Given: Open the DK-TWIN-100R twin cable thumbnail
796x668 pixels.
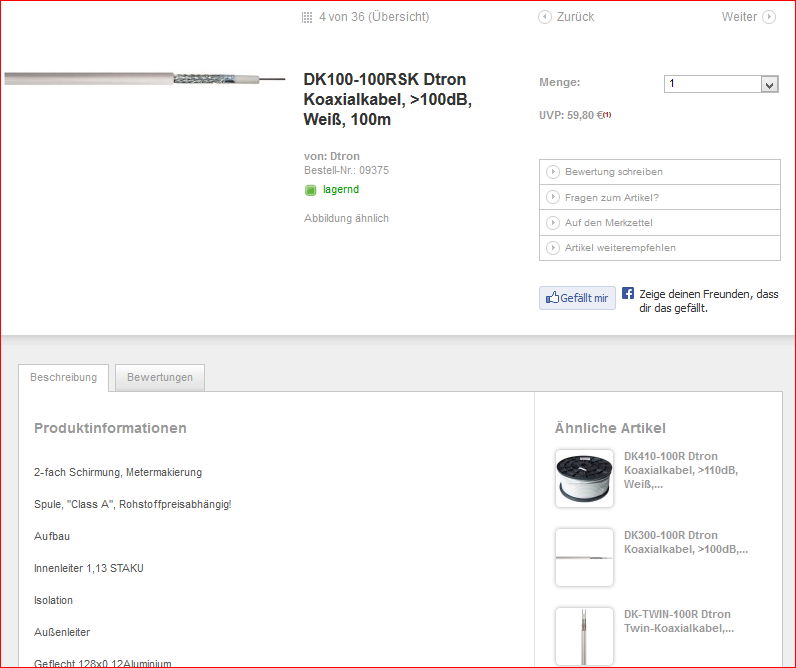Looking at the screenshot, I should 584,636.
